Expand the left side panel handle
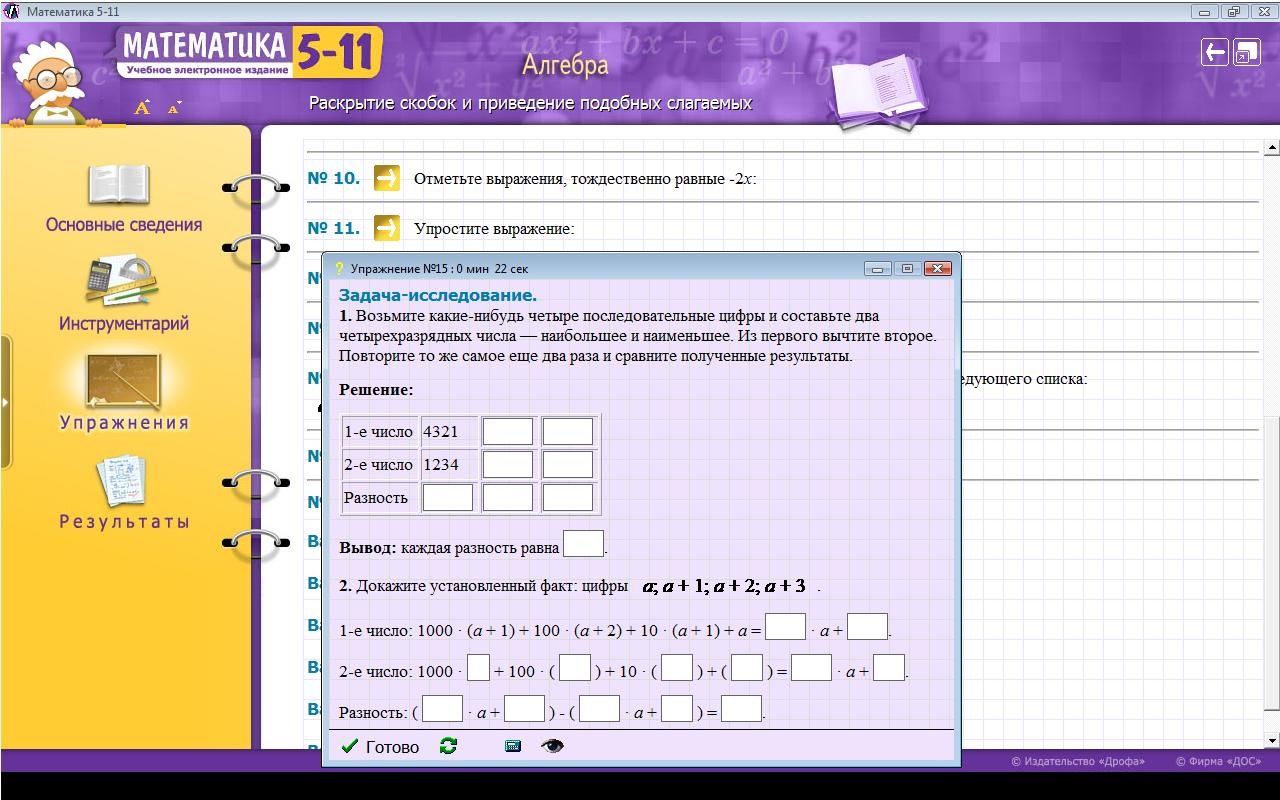 click(6, 402)
